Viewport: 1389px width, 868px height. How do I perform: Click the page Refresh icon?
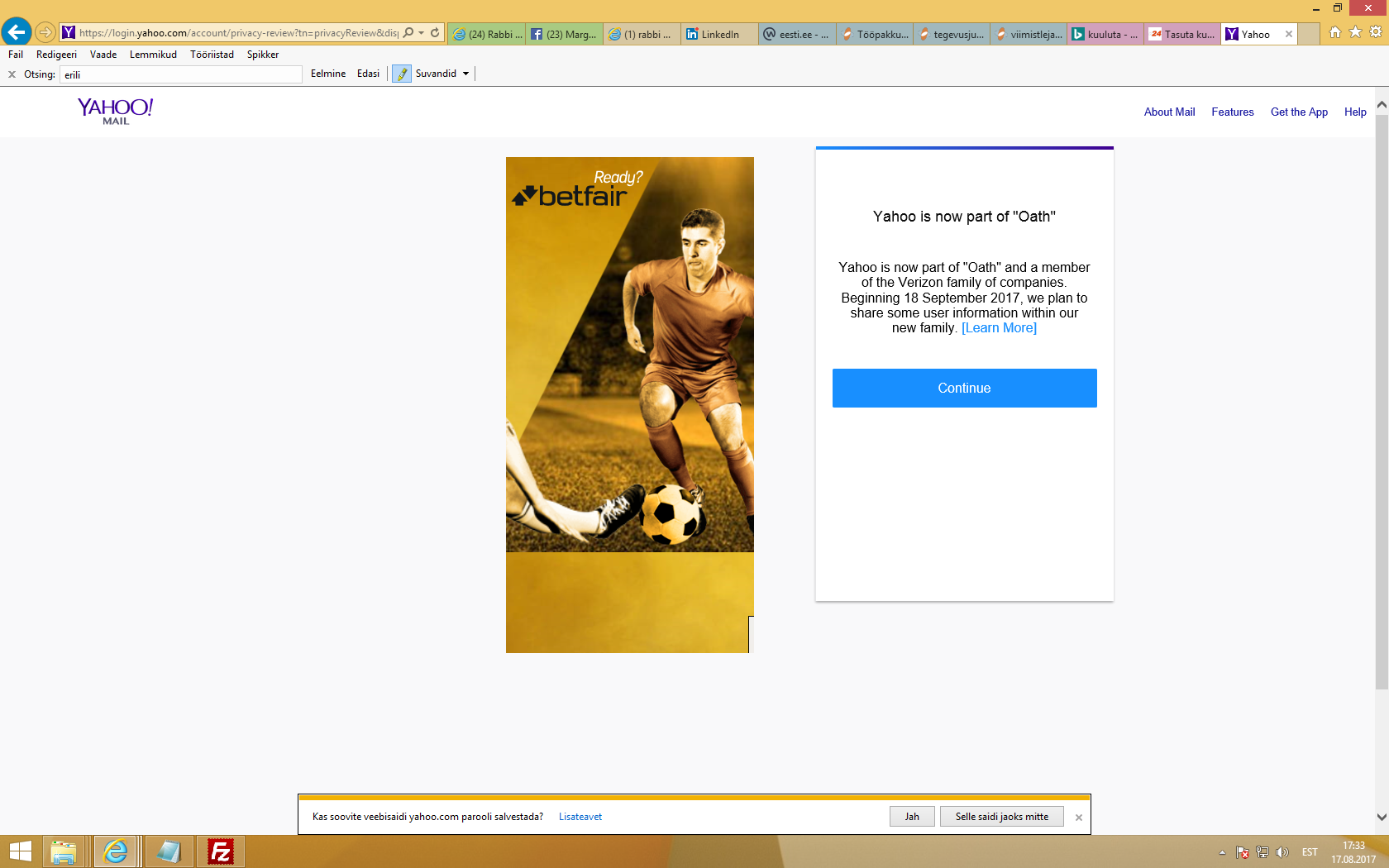point(435,33)
